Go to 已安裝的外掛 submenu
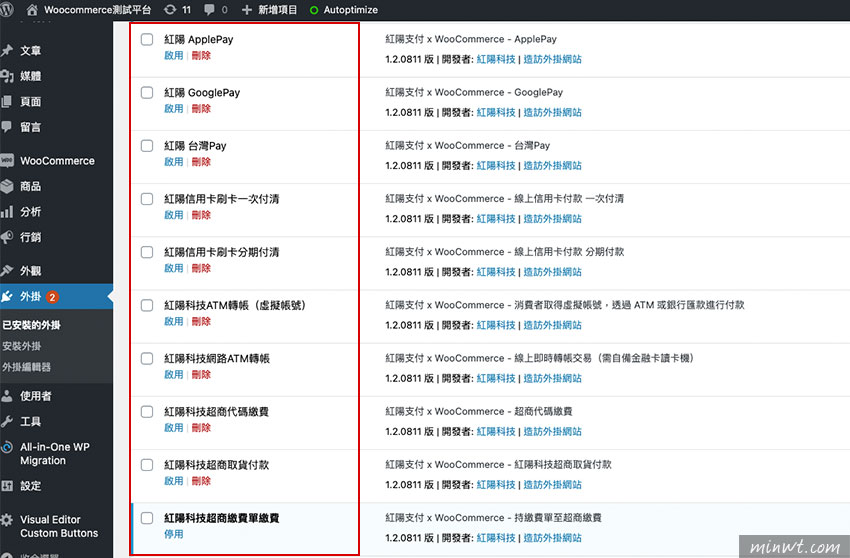This screenshot has height=558, width=850. pyautogui.click(x=31, y=325)
